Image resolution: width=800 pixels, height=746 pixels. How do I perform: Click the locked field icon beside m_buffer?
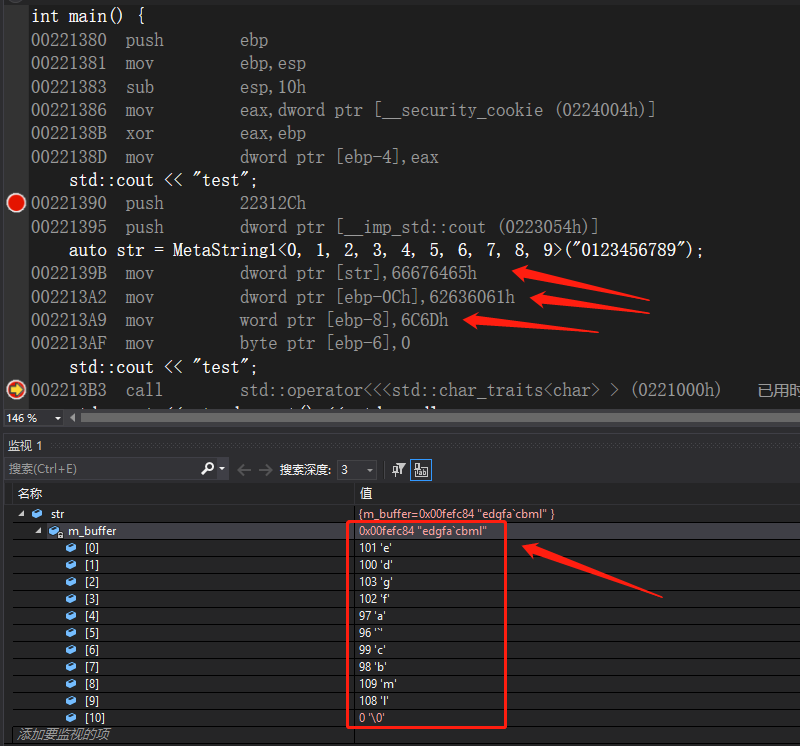click(x=57, y=530)
